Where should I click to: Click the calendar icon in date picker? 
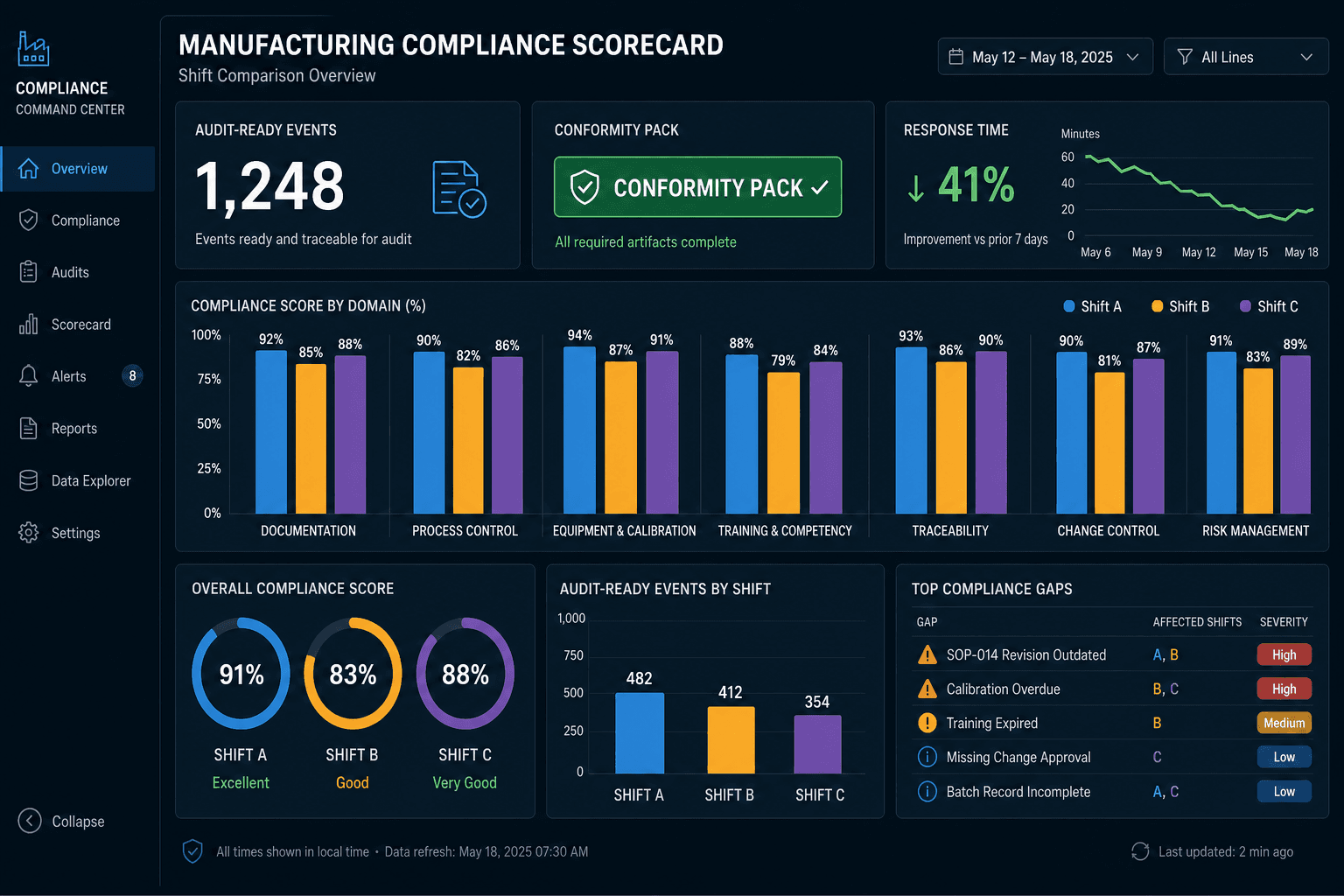pos(956,57)
